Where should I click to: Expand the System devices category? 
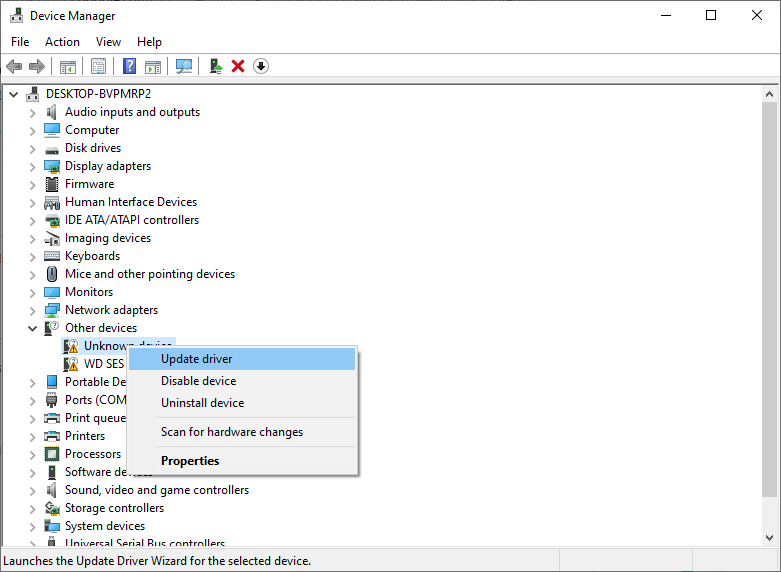pos(32,527)
